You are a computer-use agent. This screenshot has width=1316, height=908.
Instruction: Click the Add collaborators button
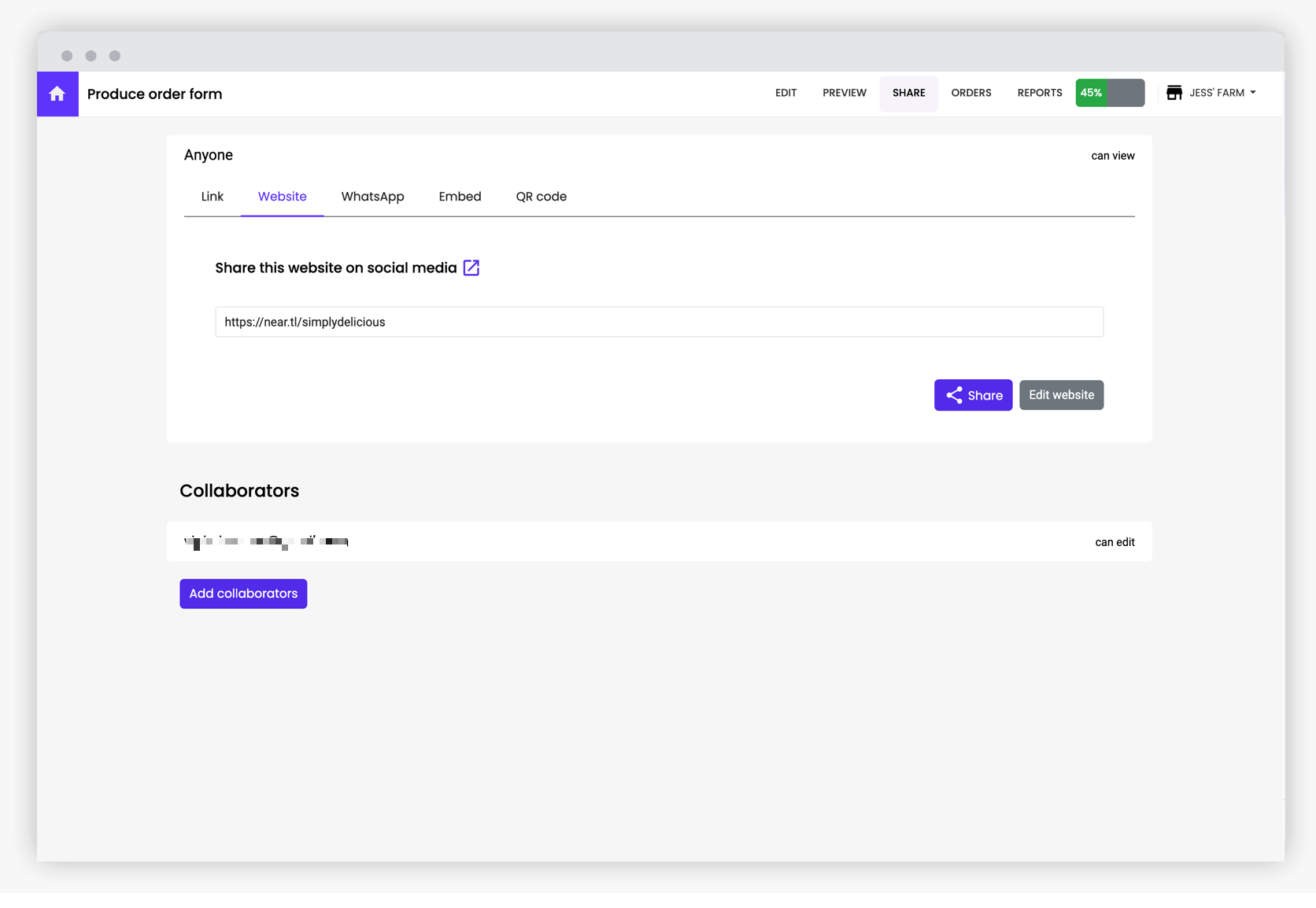click(x=242, y=593)
